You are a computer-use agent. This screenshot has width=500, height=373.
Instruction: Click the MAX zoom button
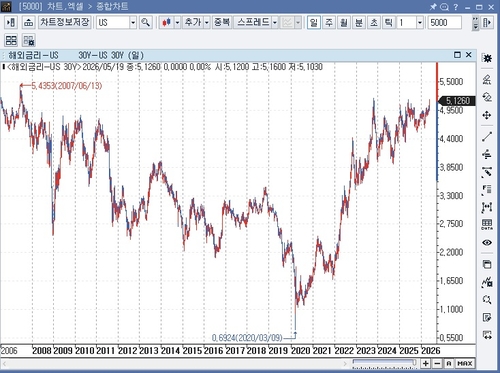[x=465, y=363]
